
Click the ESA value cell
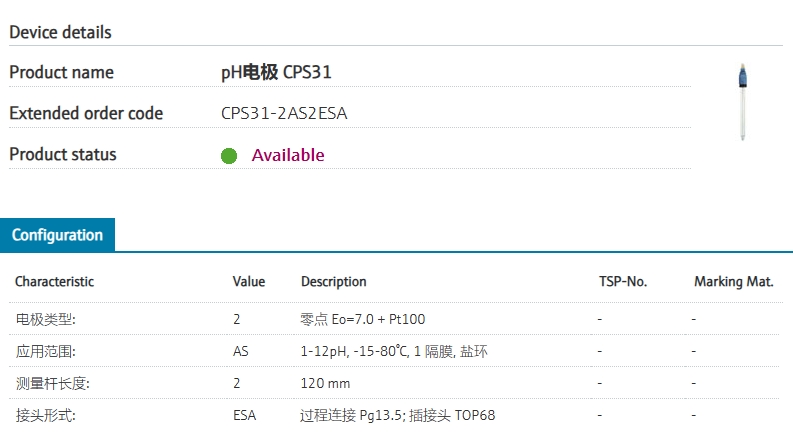(x=244, y=415)
